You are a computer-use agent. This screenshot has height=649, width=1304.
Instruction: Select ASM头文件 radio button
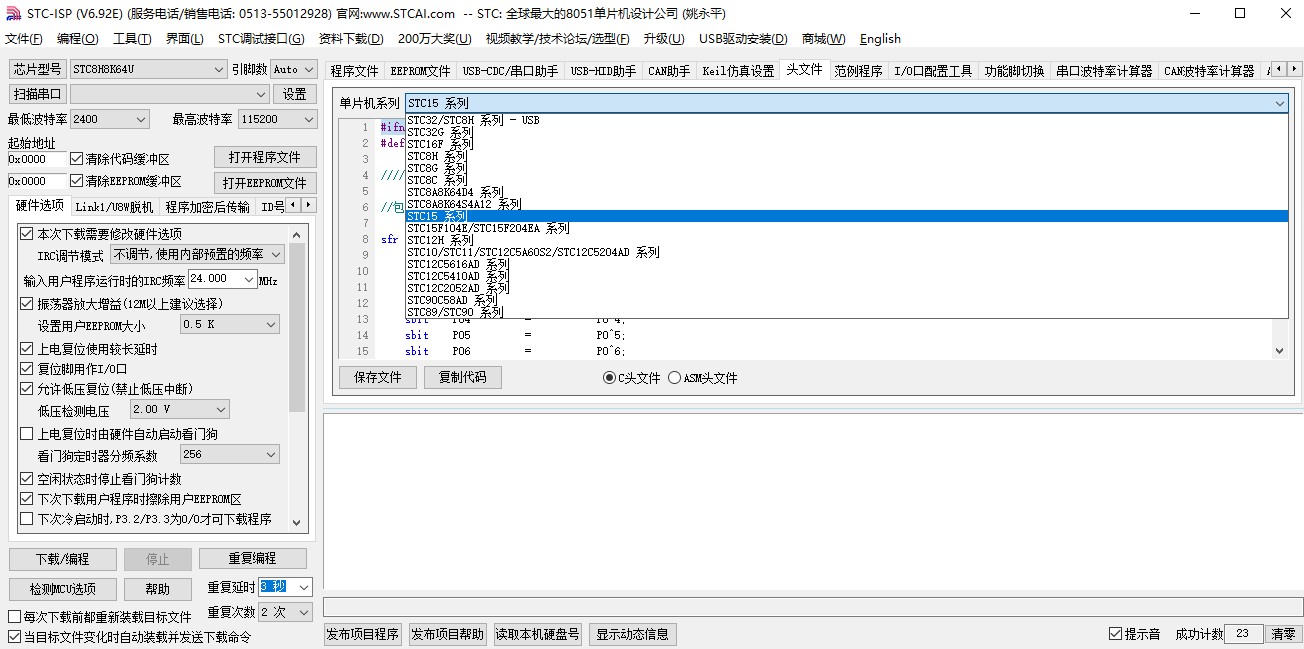pyautogui.click(x=674, y=378)
